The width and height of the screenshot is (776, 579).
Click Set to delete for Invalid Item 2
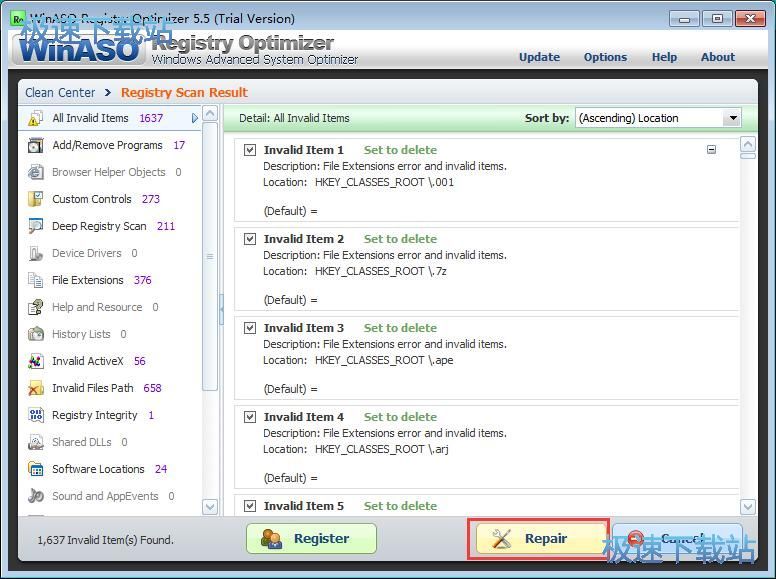coord(400,239)
